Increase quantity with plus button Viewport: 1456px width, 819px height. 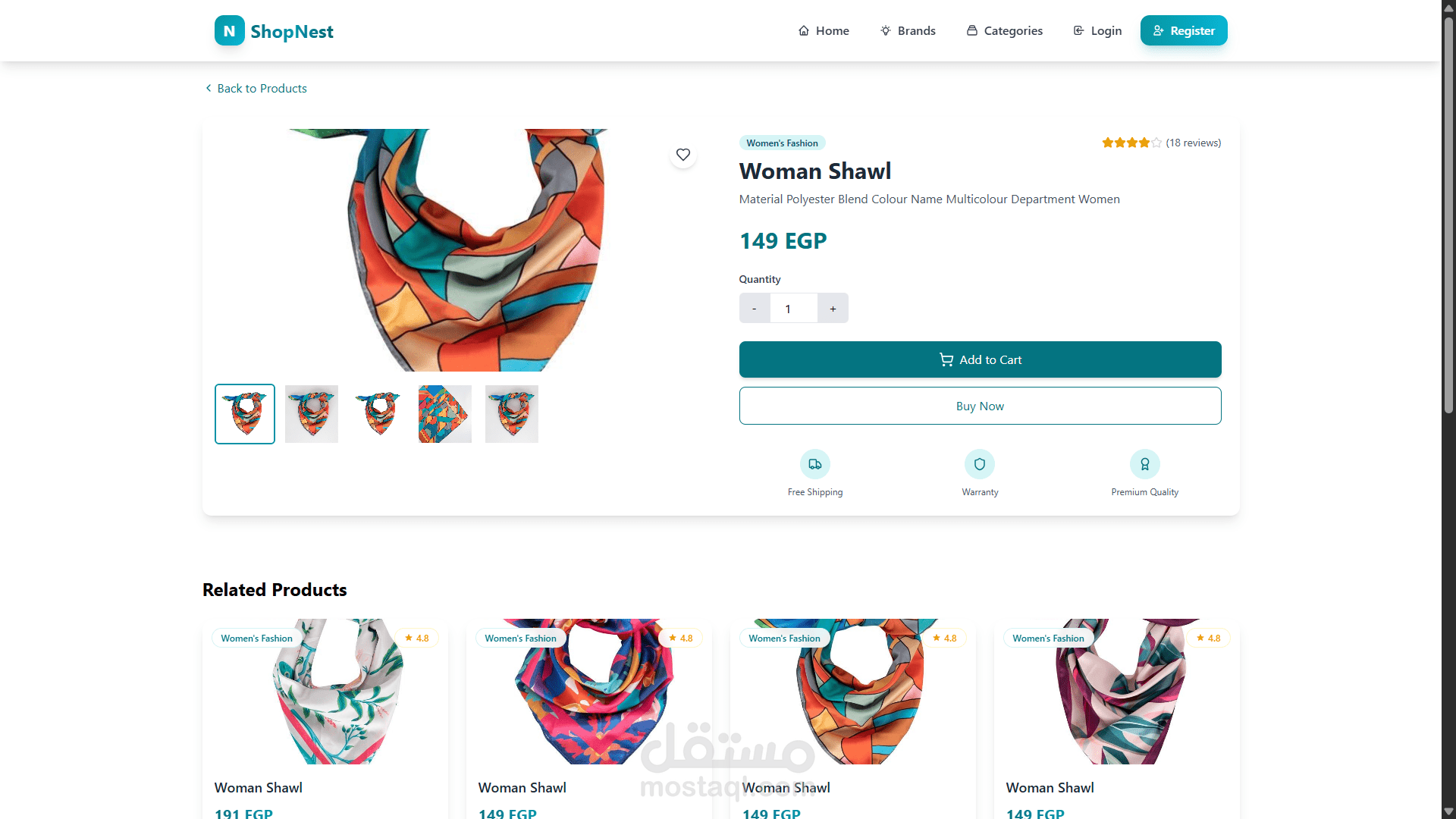pos(833,309)
